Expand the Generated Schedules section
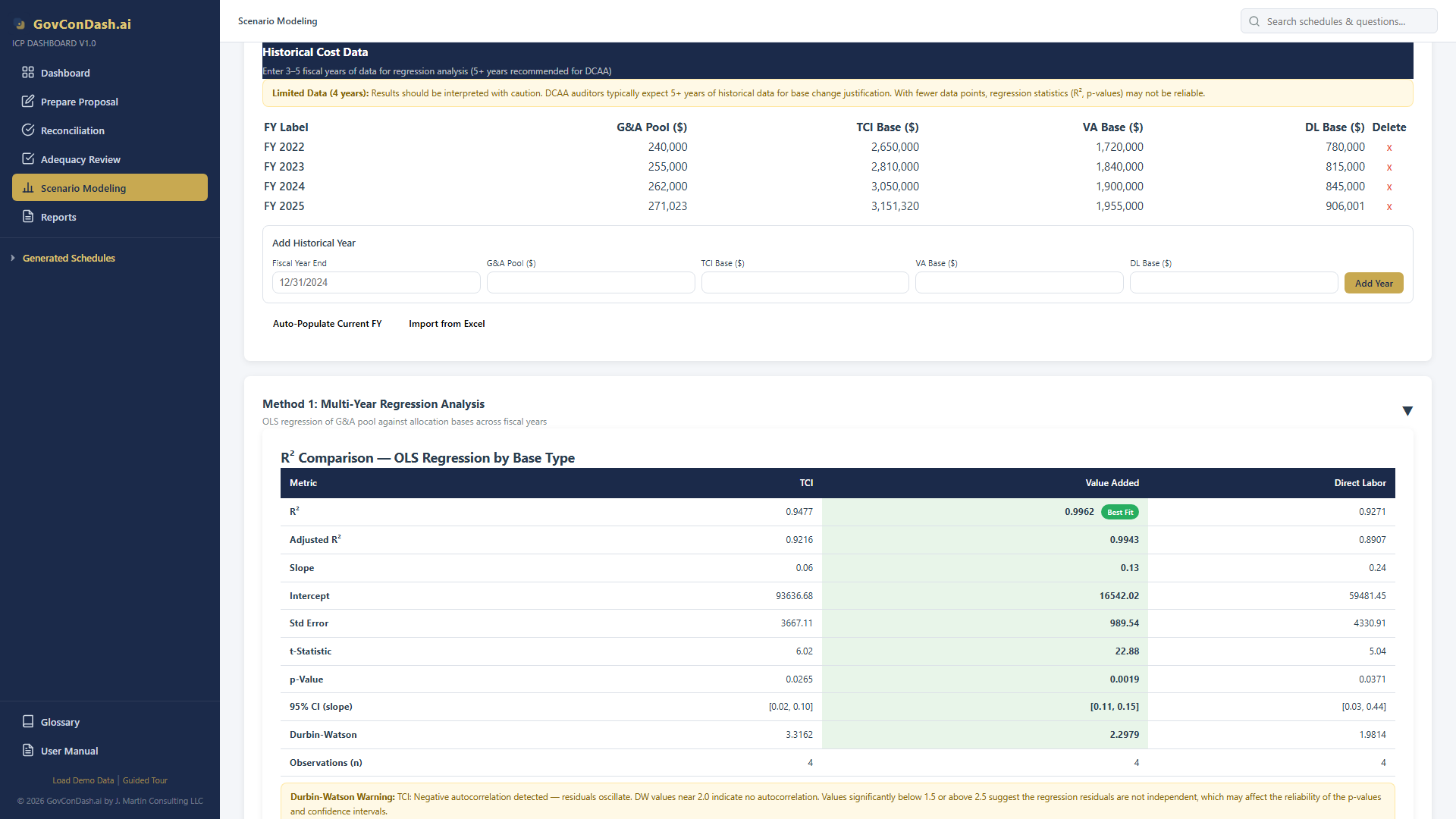Screen dimensions: 1456x819 (68, 259)
